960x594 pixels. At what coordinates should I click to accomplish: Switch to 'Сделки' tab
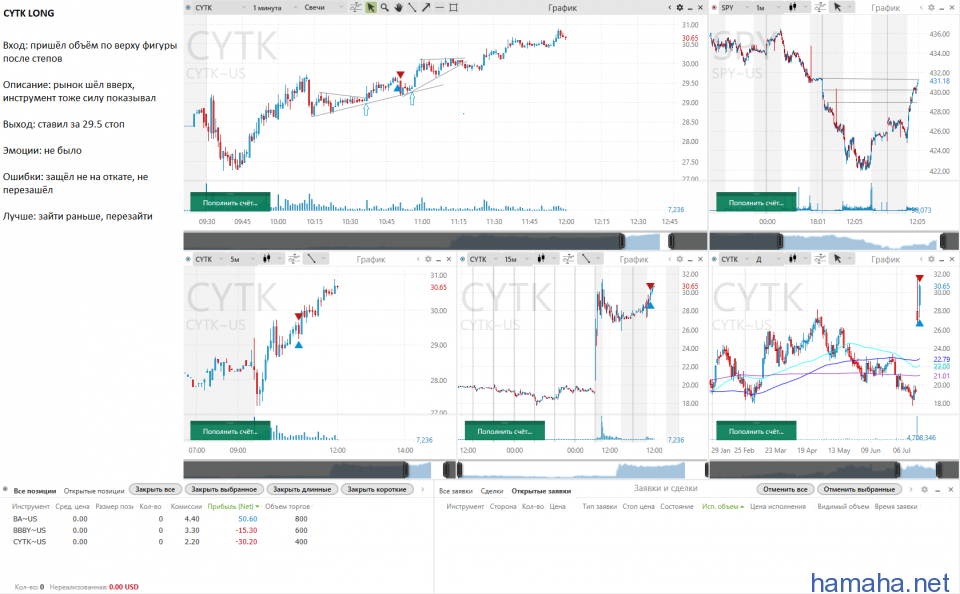pyautogui.click(x=492, y=491)
